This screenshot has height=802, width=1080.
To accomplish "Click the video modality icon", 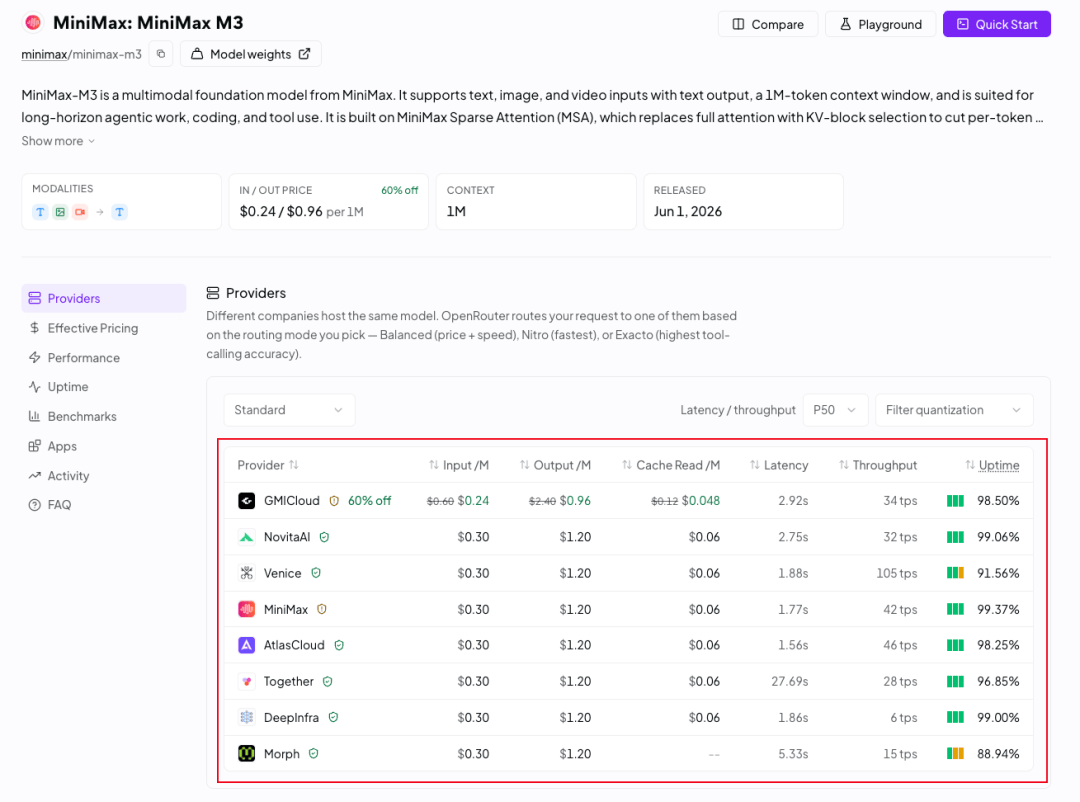I will pos(80,212).
